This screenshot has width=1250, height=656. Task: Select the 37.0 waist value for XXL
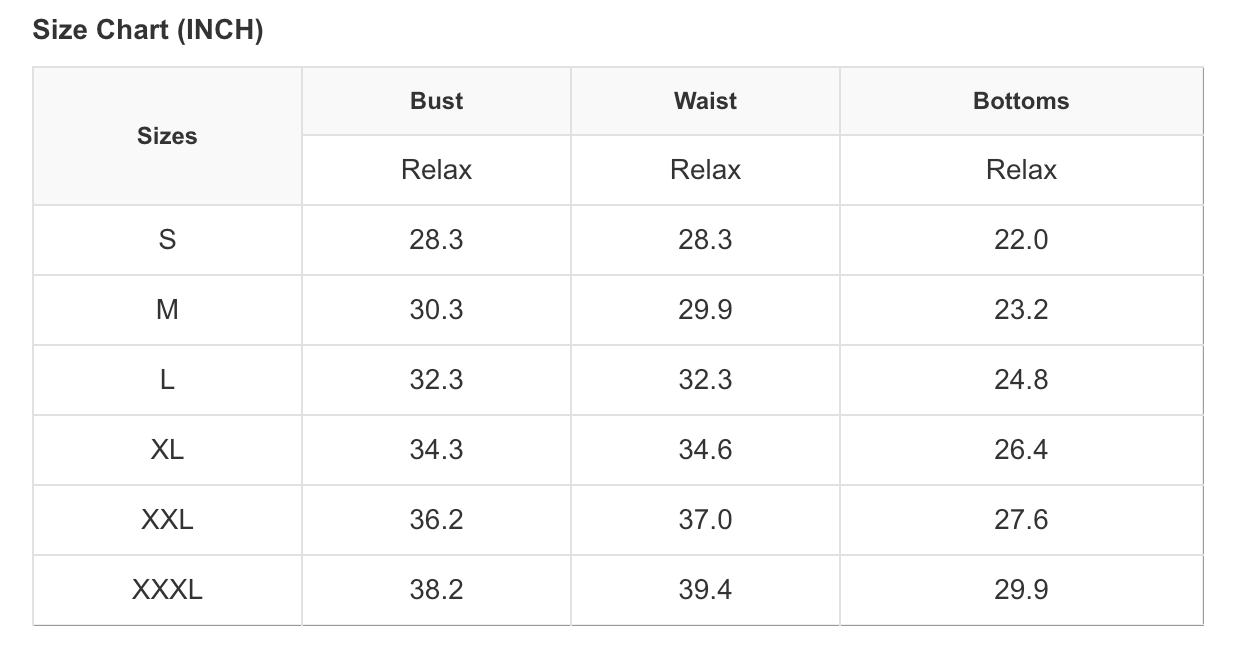(x=705, y=520)
